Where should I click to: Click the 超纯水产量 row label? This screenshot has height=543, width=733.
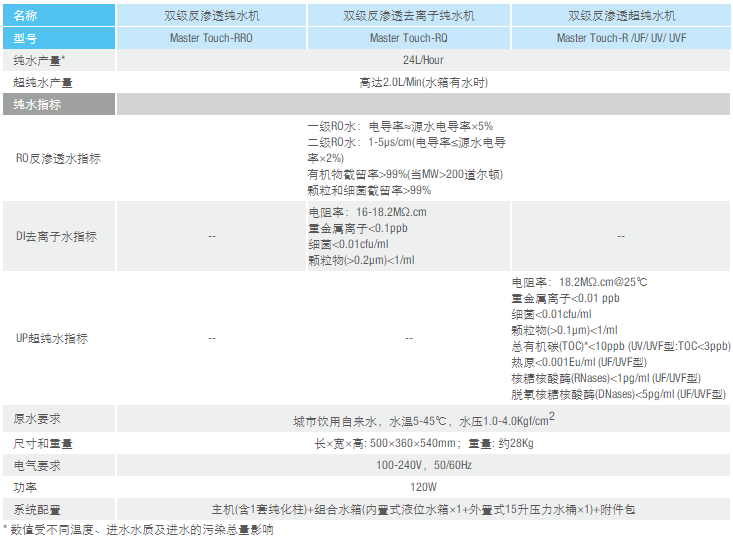click(43, 83)
